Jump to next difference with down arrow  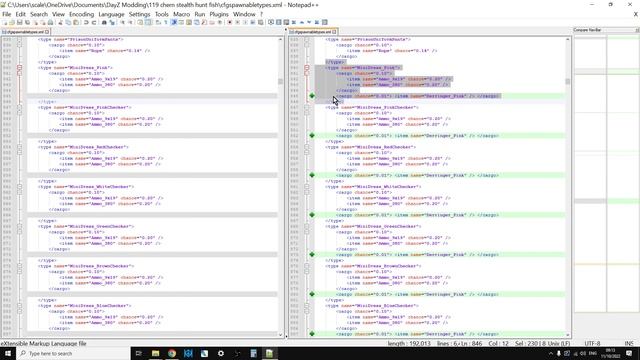309,22
